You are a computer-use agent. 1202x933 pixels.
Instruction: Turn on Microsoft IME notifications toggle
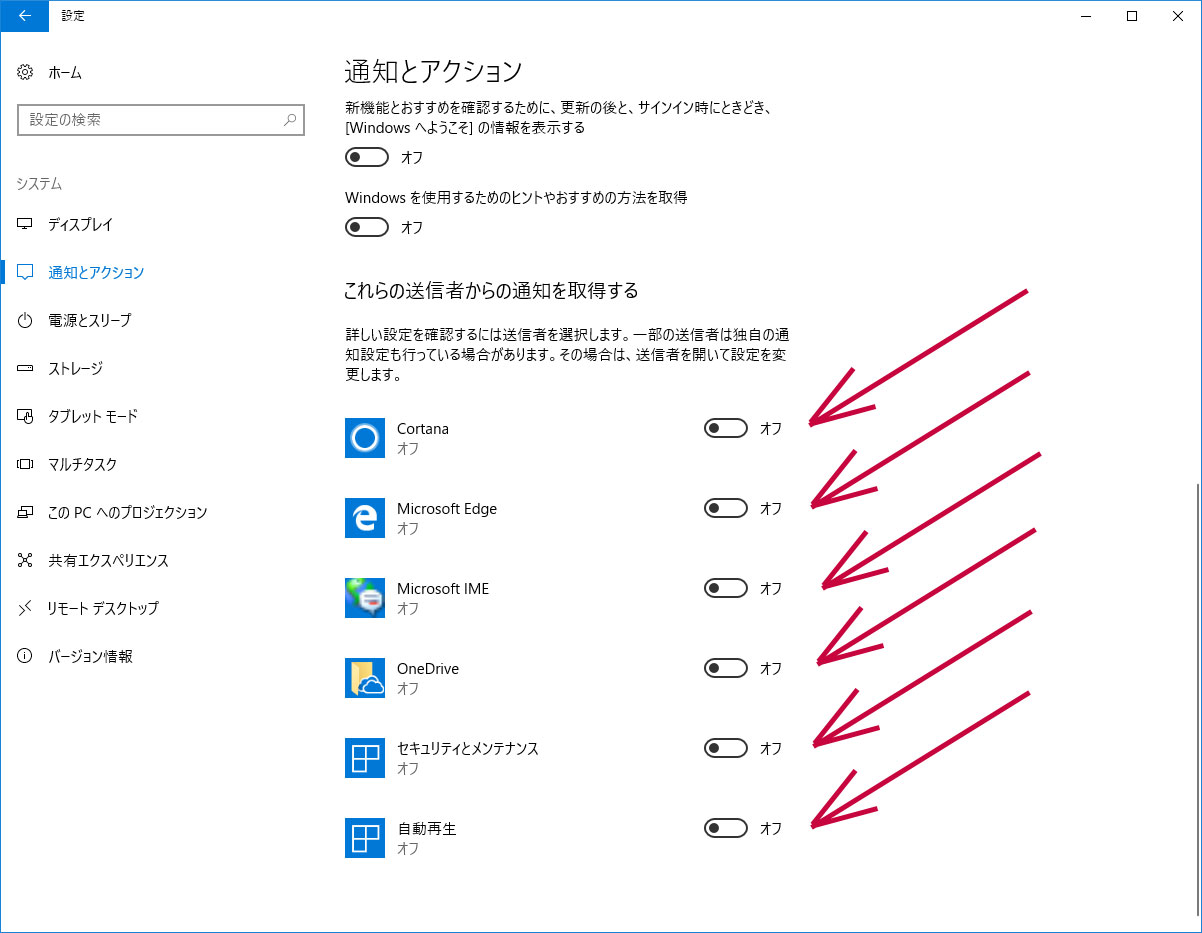726,588
